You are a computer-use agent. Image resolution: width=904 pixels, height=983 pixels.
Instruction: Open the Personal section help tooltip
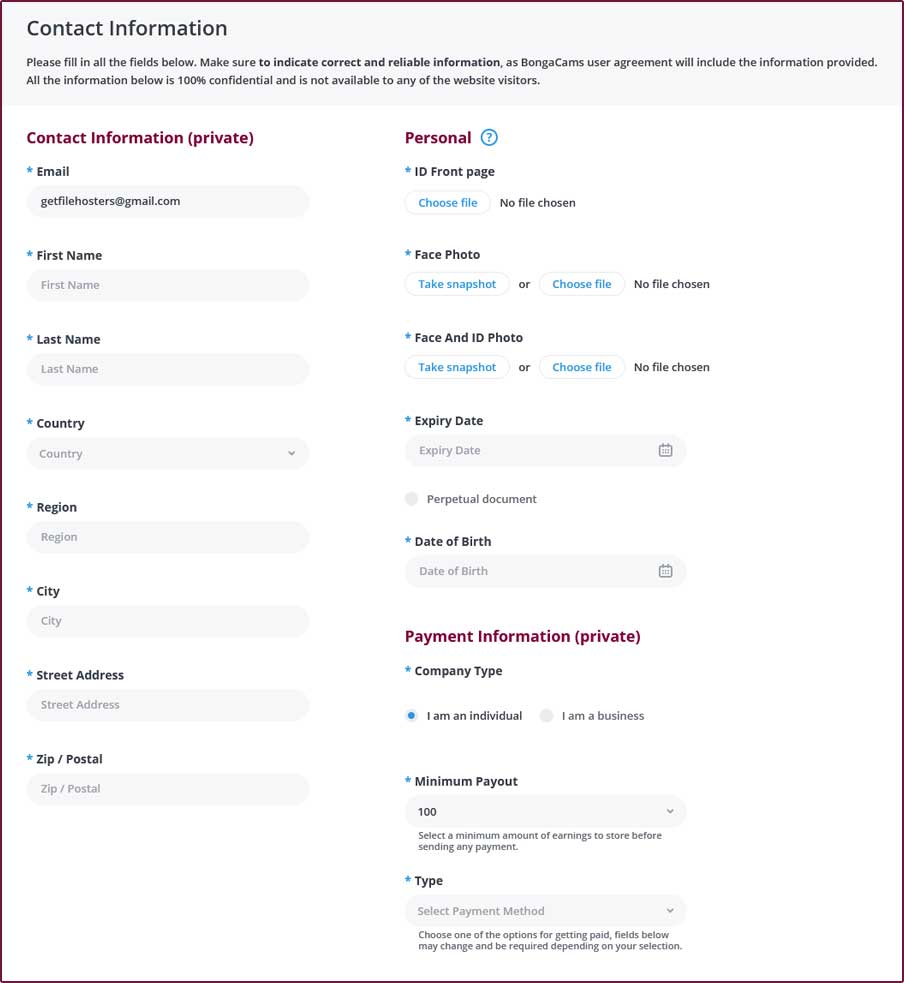click(x=489, y=137)
